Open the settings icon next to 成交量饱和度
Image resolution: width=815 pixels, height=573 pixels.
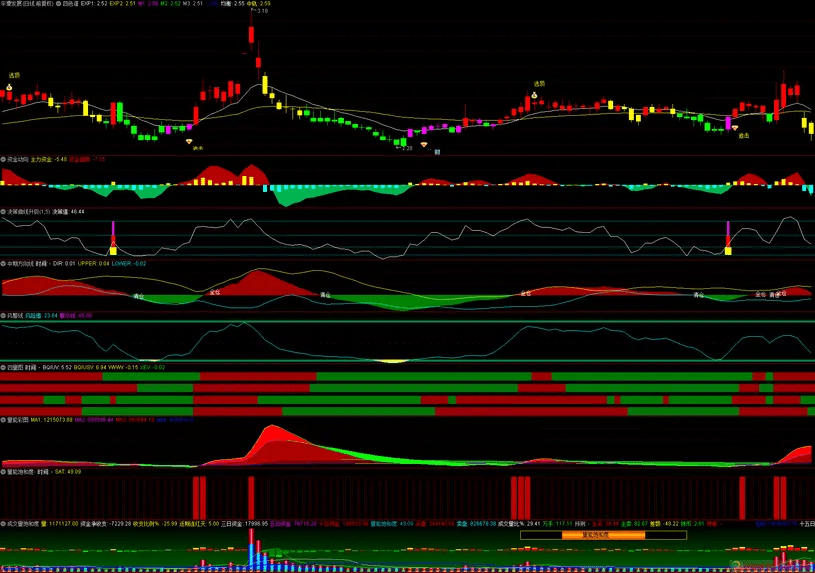point(3,524)
